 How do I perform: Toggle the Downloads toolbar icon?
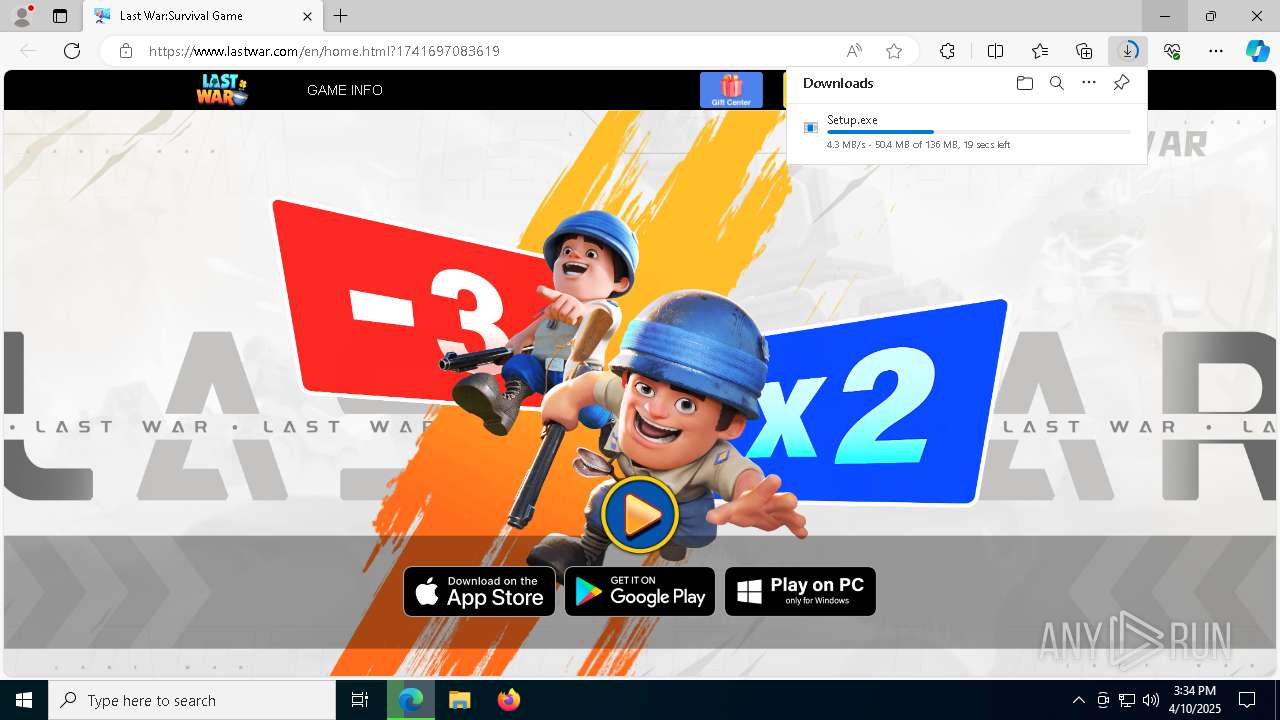(1128, 51)
